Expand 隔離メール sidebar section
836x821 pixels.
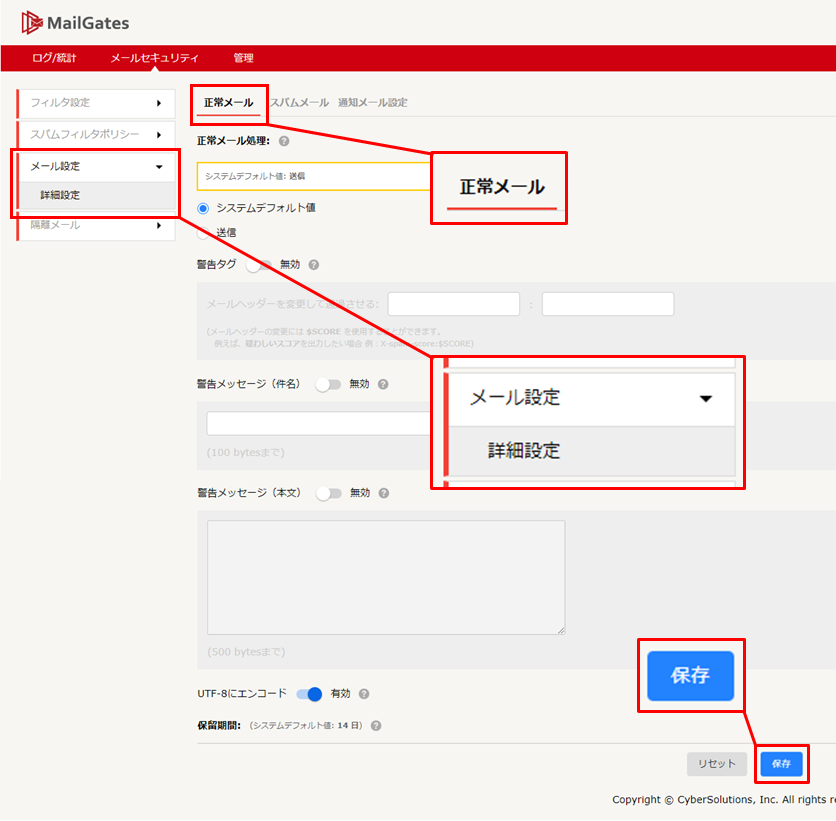click(96, 226)
